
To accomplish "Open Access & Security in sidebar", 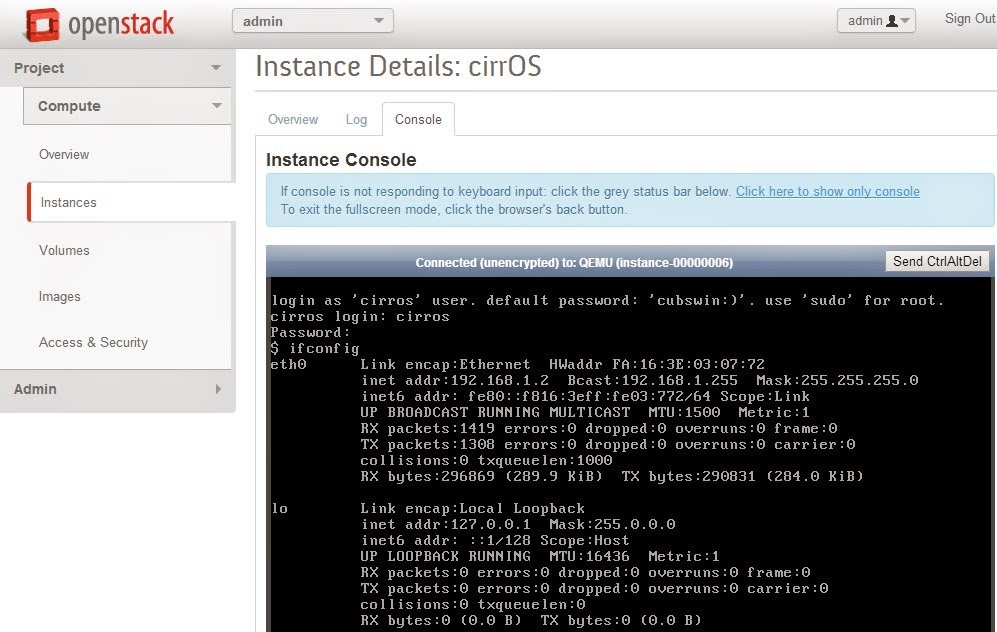I will tap(93, 342).
